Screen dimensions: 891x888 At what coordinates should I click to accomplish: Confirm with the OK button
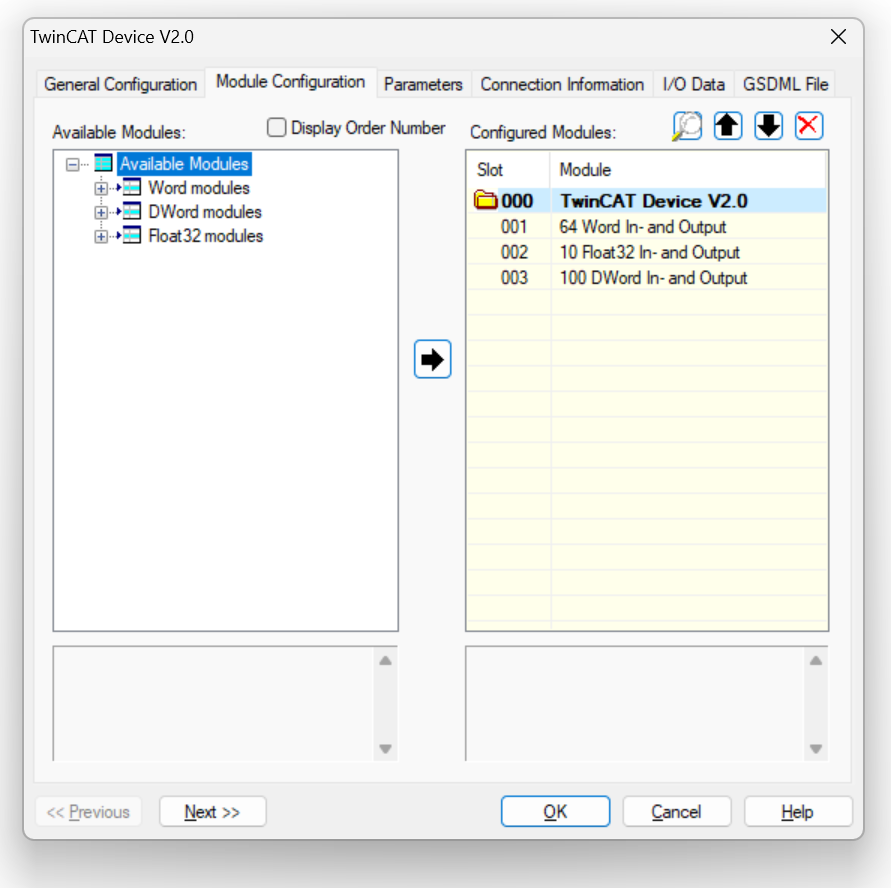[555, 811]
